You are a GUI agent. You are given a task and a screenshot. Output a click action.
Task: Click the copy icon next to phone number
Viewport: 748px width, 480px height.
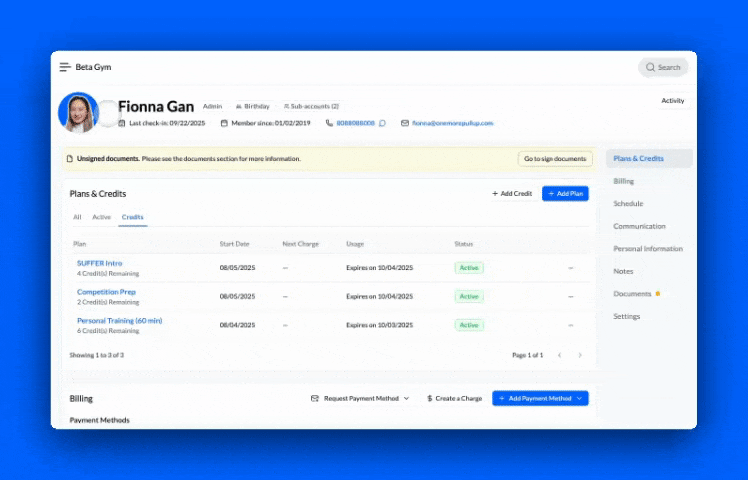pyautogui.click(x=382, y=123)
